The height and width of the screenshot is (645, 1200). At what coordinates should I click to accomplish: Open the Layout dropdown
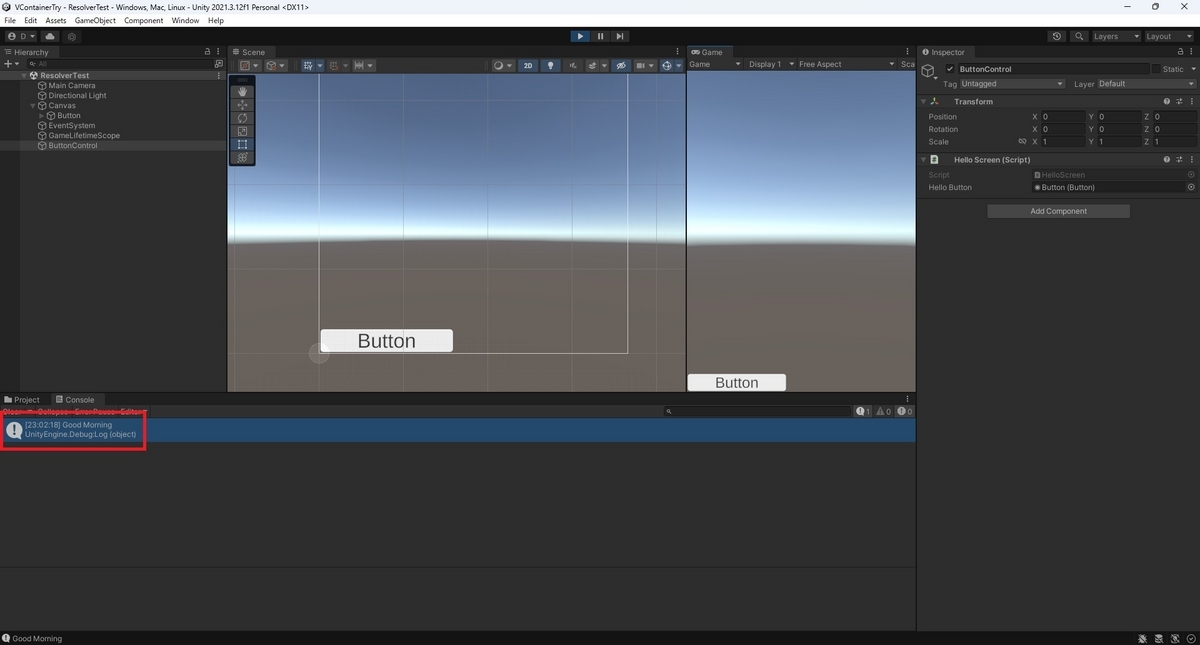click(x=1168, y=36)
